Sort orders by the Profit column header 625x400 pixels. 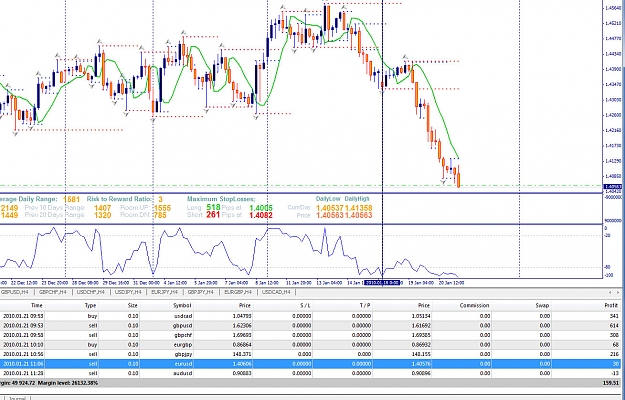[611, 306]
